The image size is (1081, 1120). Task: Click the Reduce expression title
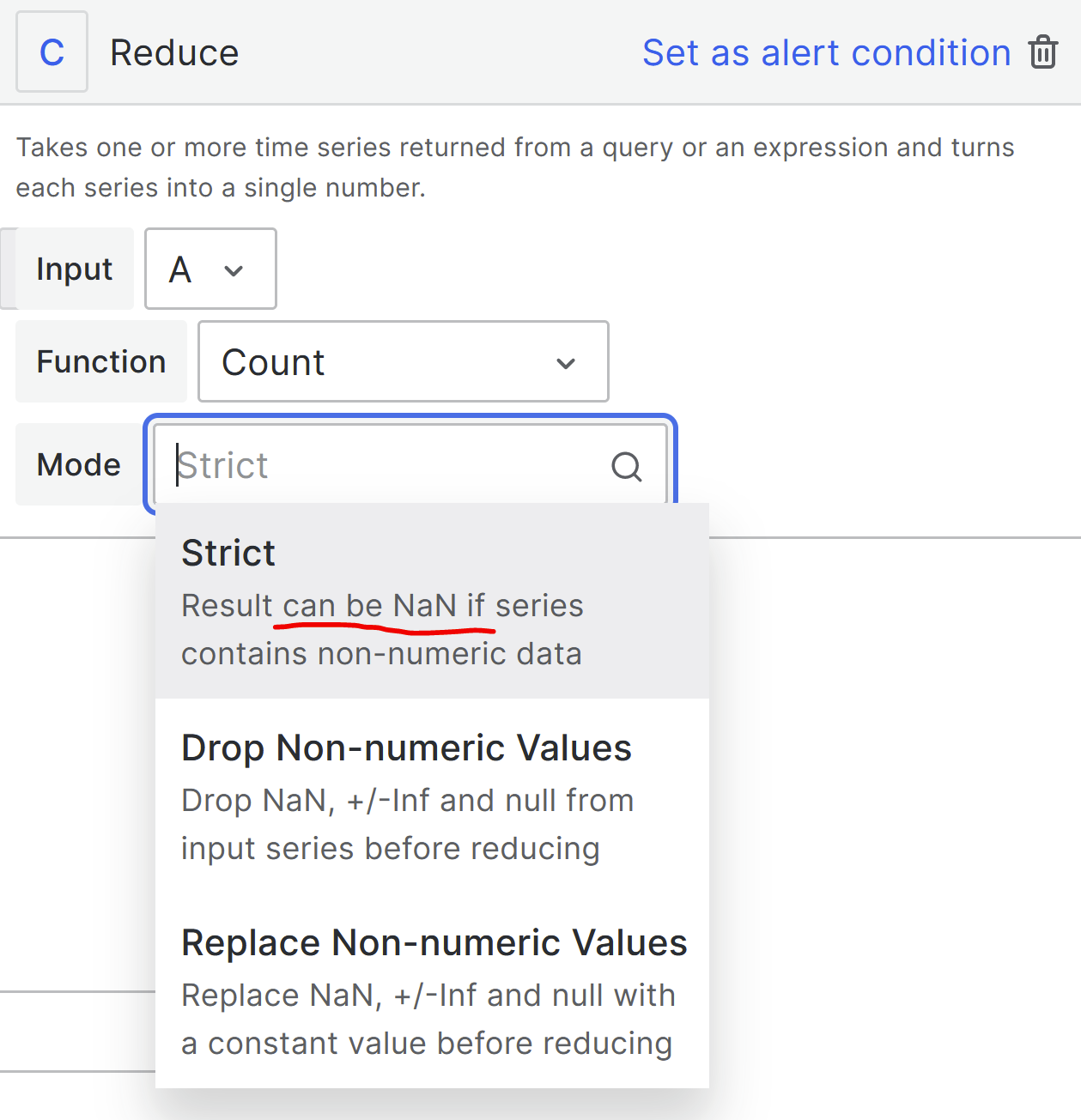click(174, 52)
